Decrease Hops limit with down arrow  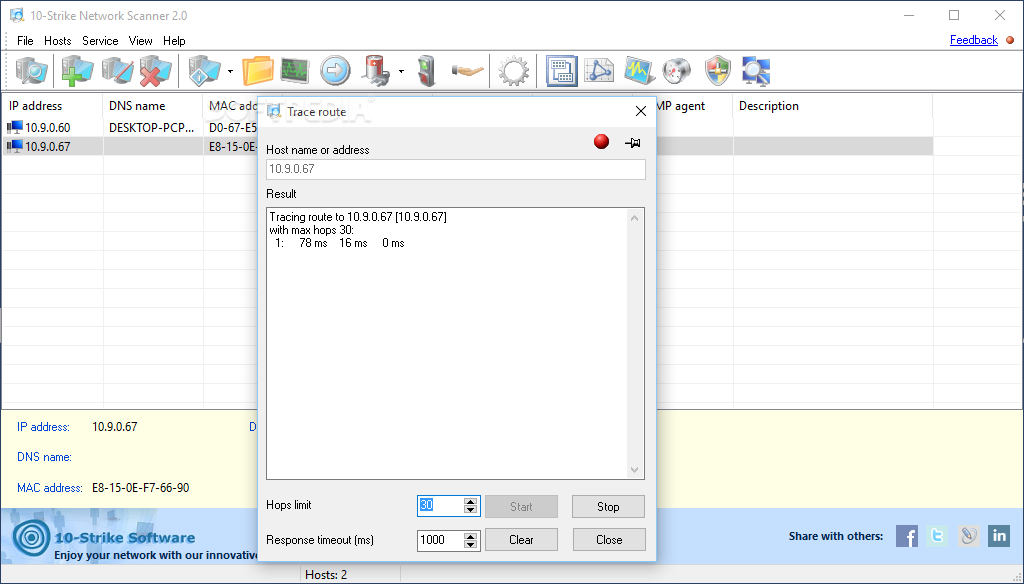tap(470, 510)
